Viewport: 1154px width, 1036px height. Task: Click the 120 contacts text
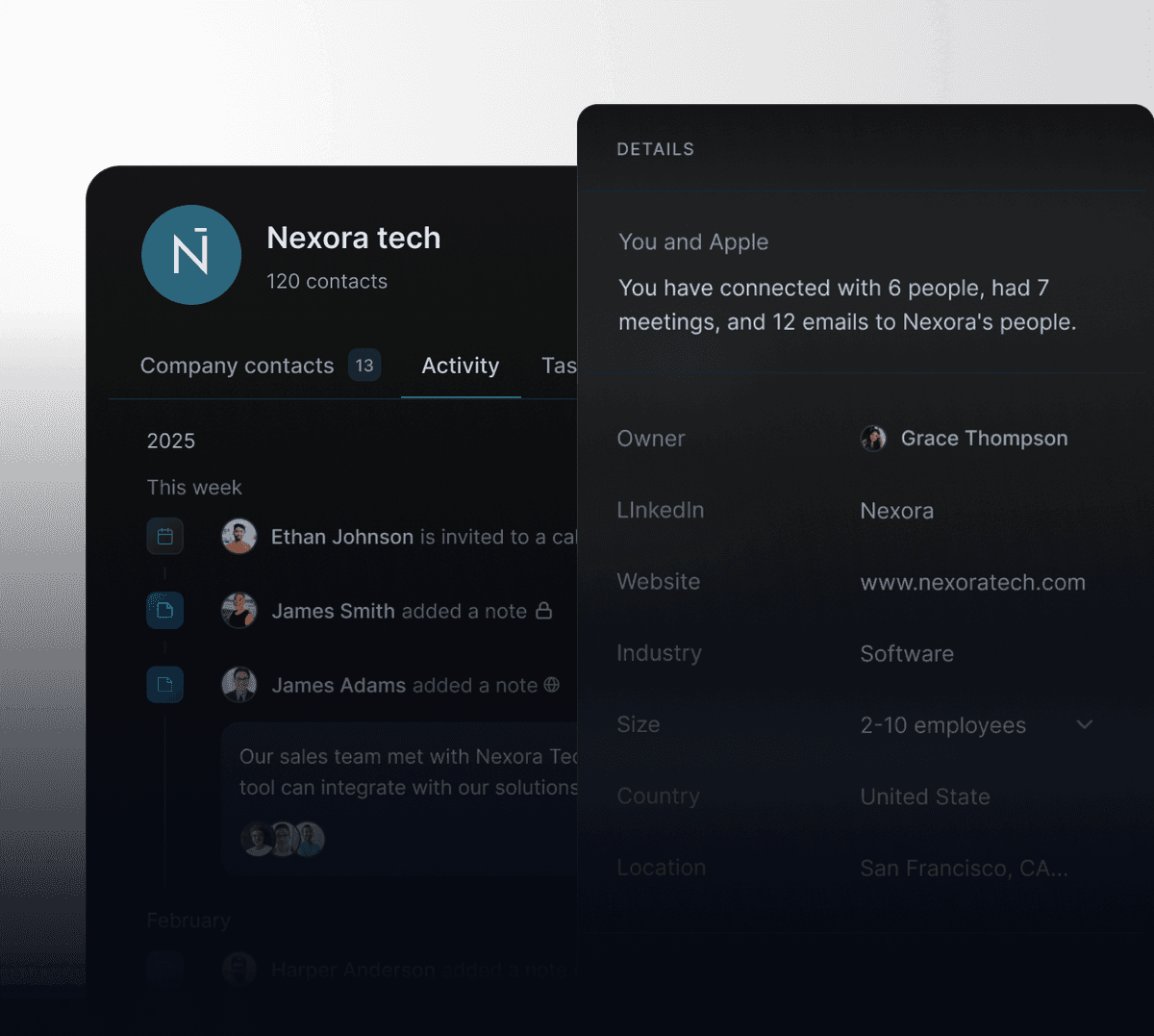pos(327,282)
